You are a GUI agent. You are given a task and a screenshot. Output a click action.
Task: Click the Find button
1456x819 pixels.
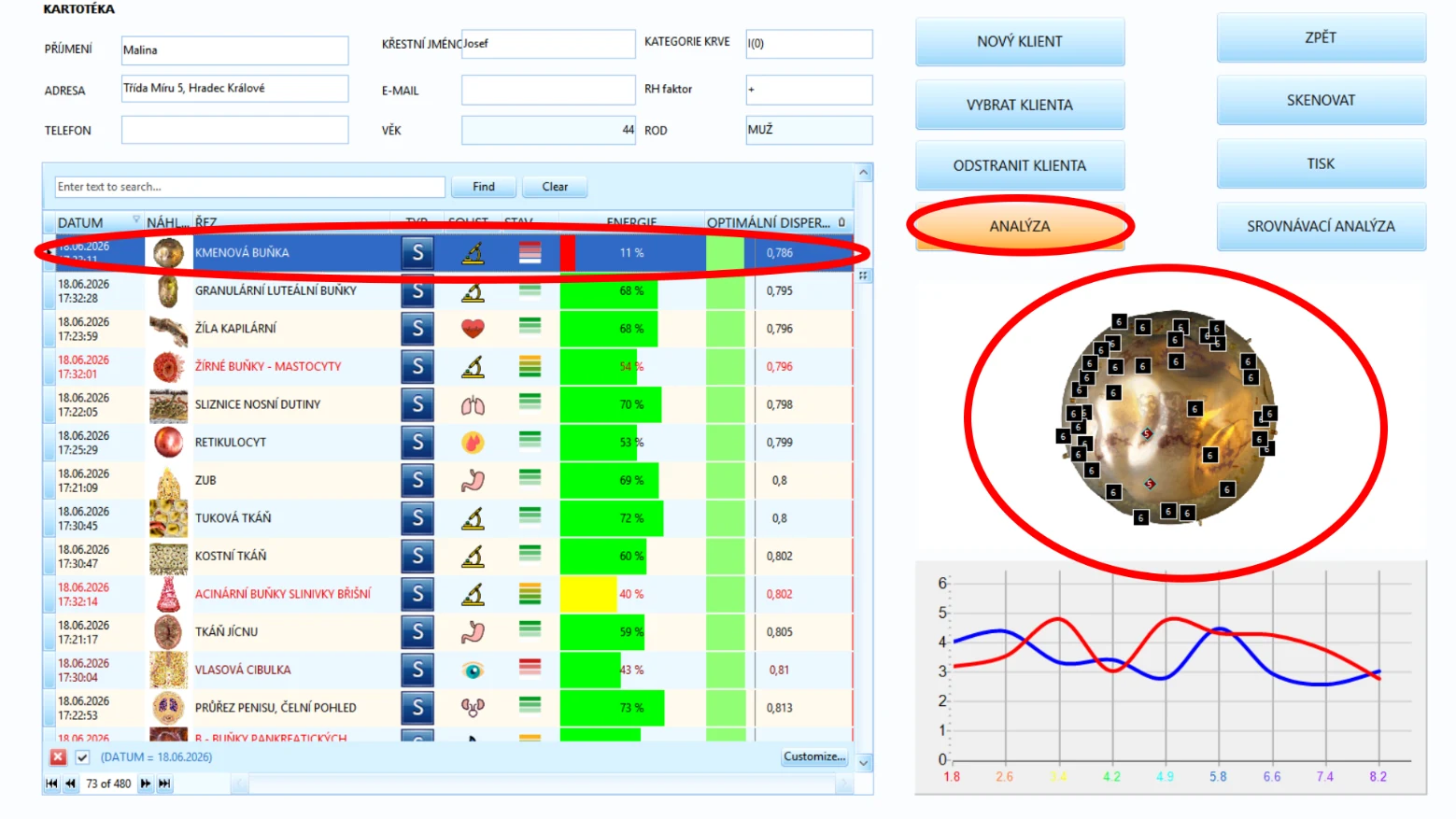coord(484,187)
